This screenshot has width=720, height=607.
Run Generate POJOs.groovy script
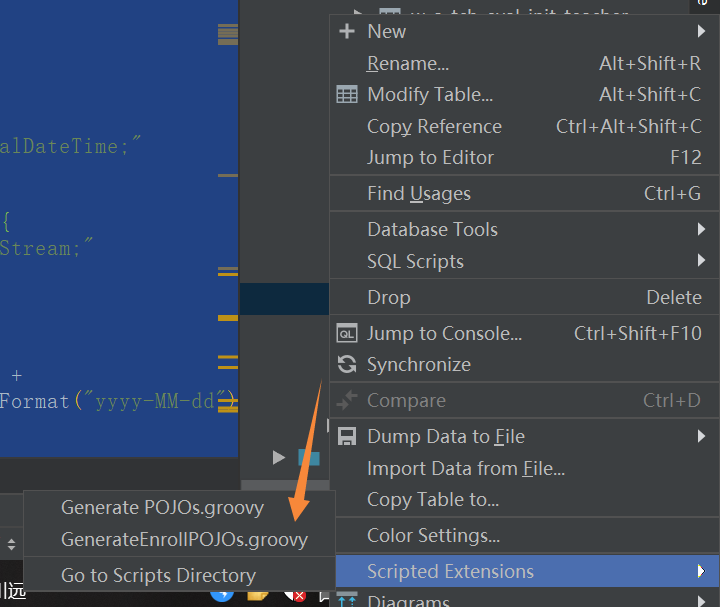pos(162,507)
